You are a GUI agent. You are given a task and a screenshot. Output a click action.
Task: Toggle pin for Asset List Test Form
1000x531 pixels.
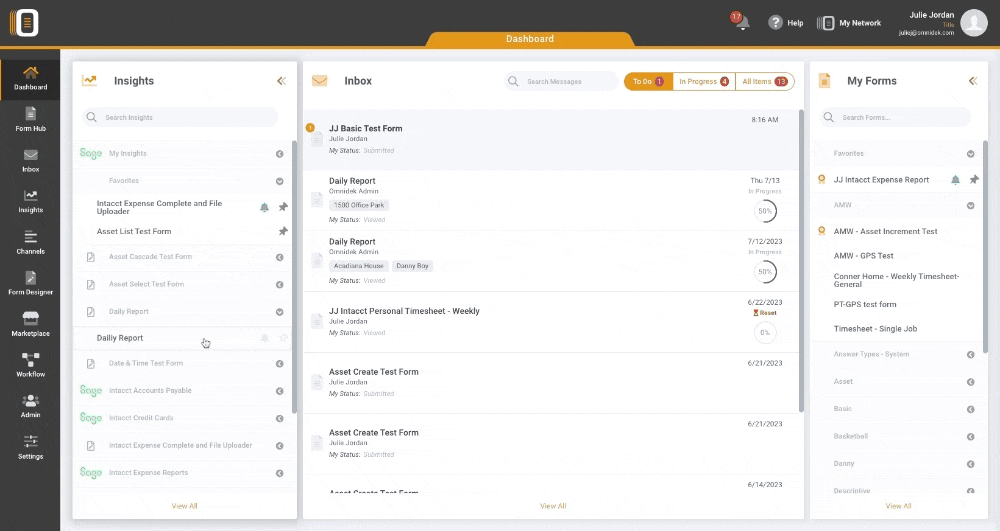pyautogui.click(x=283, y=232)
